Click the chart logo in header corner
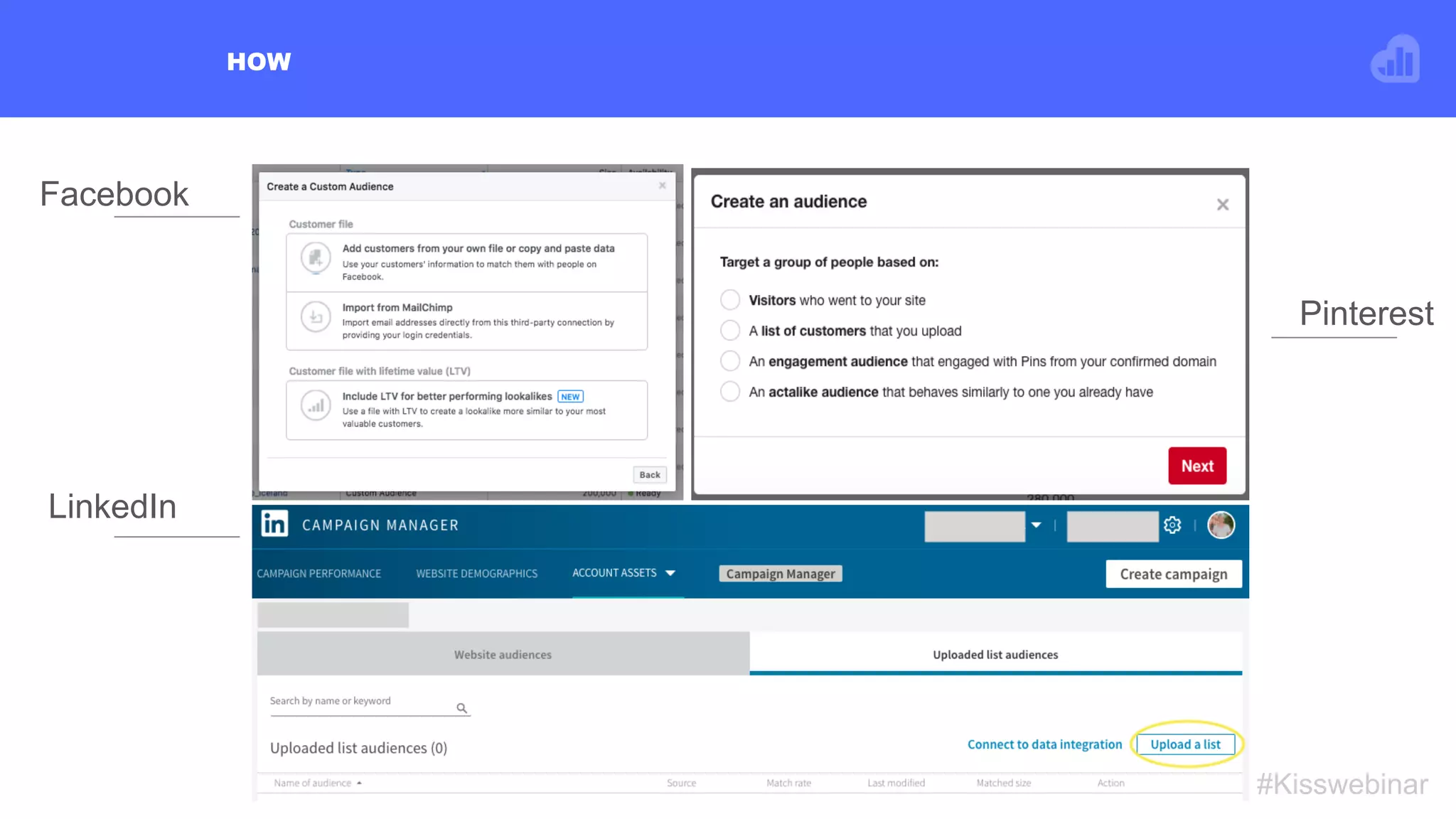This screenshot has width=1456, height=819. [x=1395, y=60]
